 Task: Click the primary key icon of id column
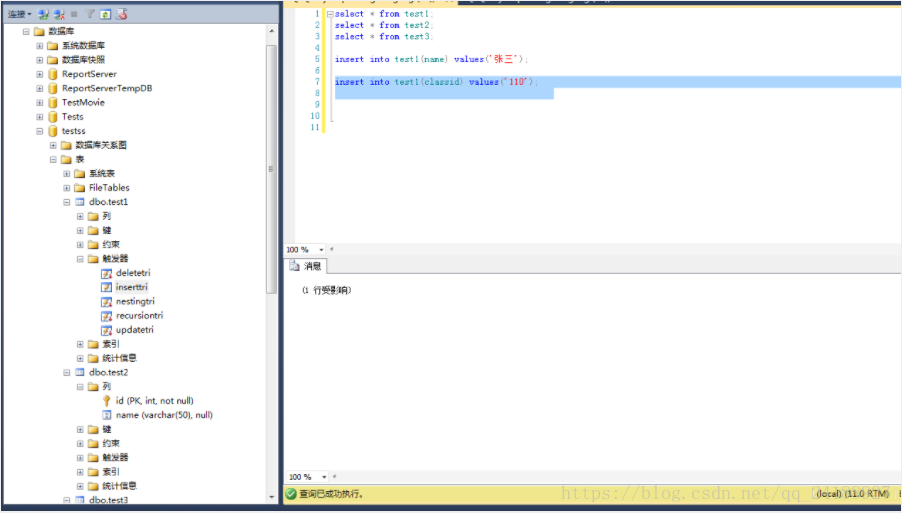(x=106, y=401)
